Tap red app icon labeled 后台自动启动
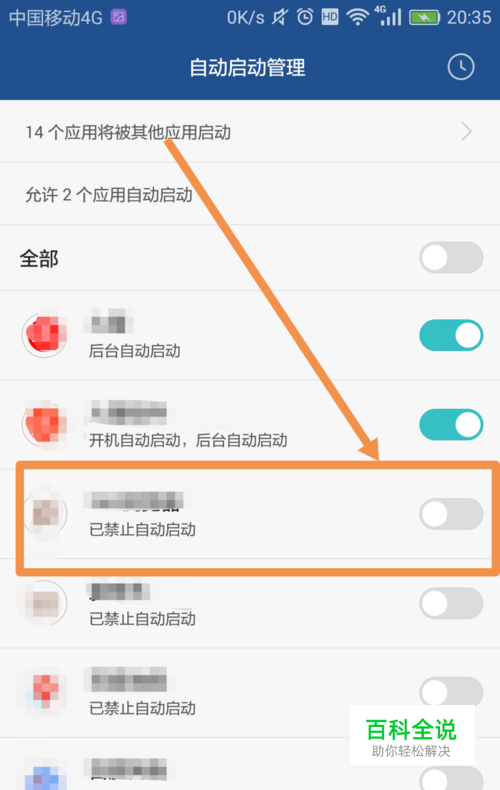The image size is (500, 790). [x=45, y=335]
